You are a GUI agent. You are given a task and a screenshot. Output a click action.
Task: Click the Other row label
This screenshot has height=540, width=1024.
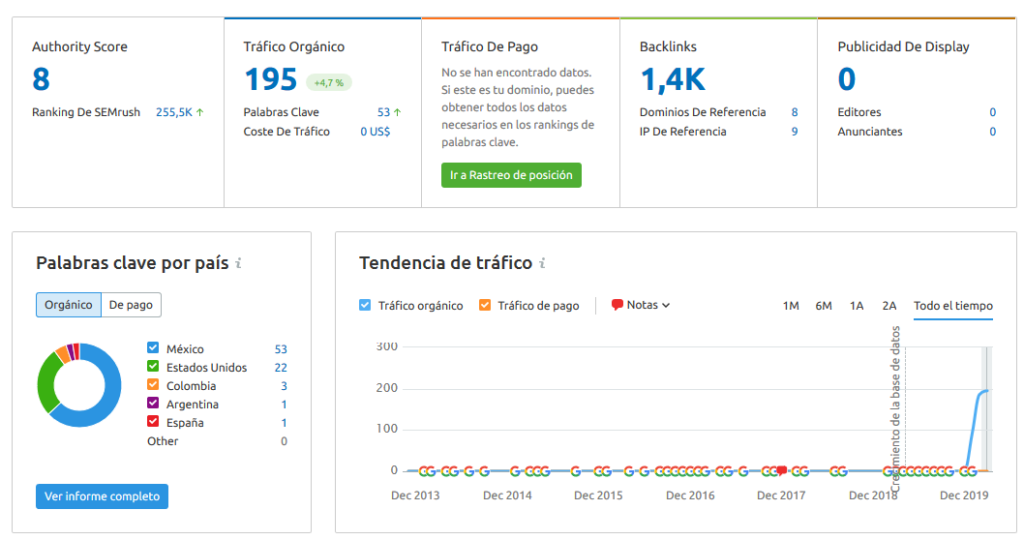click(163, 441)
